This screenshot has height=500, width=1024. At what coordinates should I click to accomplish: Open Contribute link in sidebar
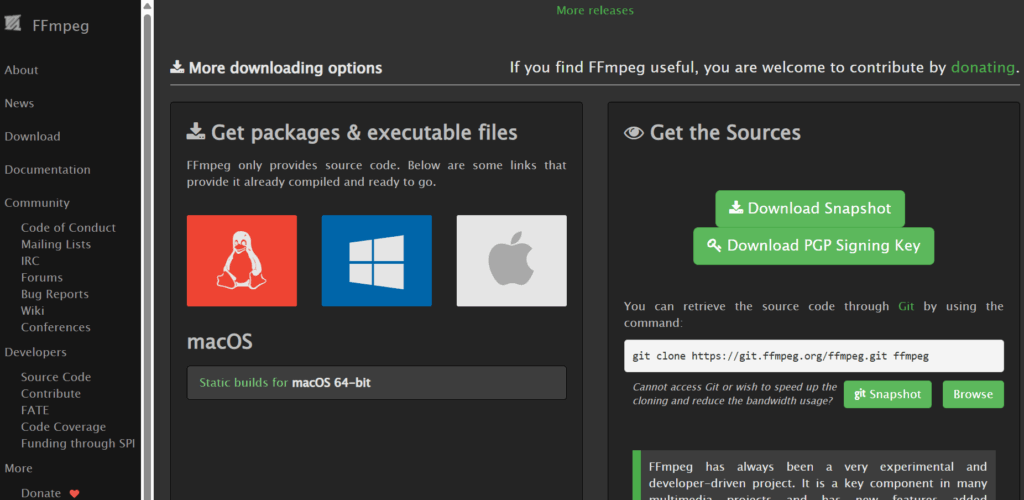51,394
